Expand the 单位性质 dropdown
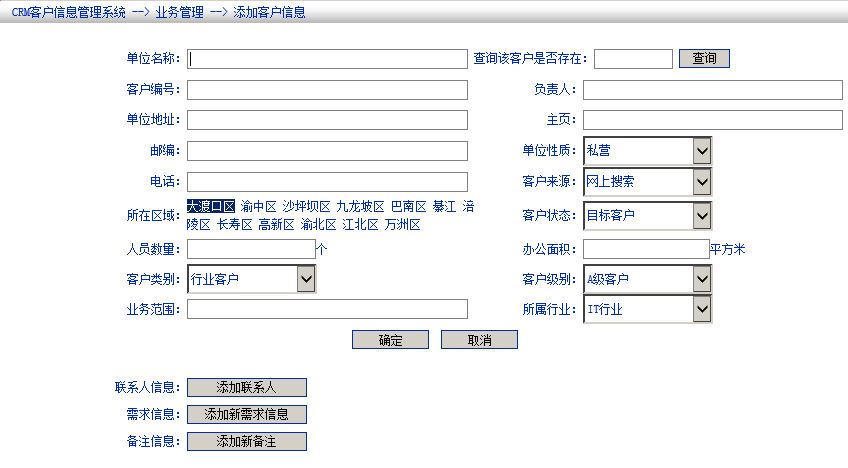Viewport: 848px width, 468px height. (x=702, y=151)
